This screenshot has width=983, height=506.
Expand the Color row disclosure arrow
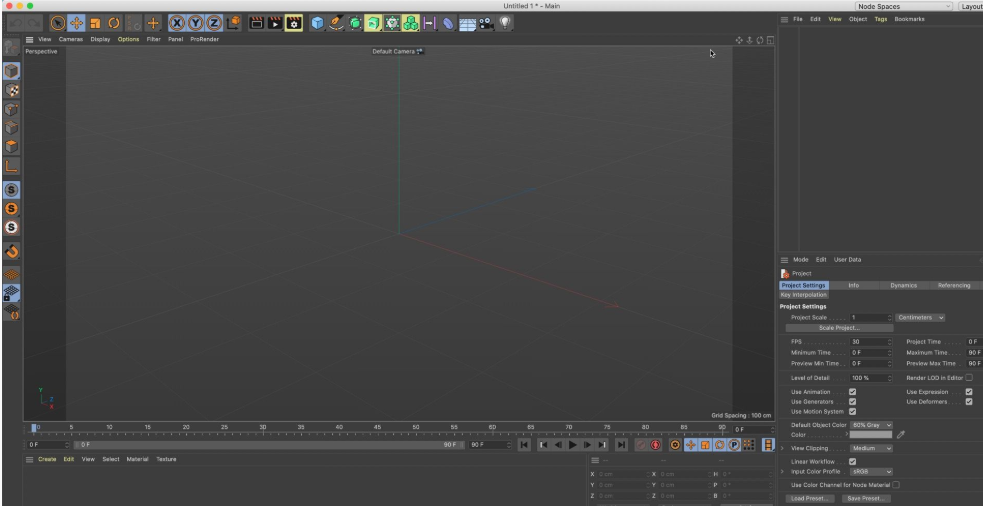(846, 435)
